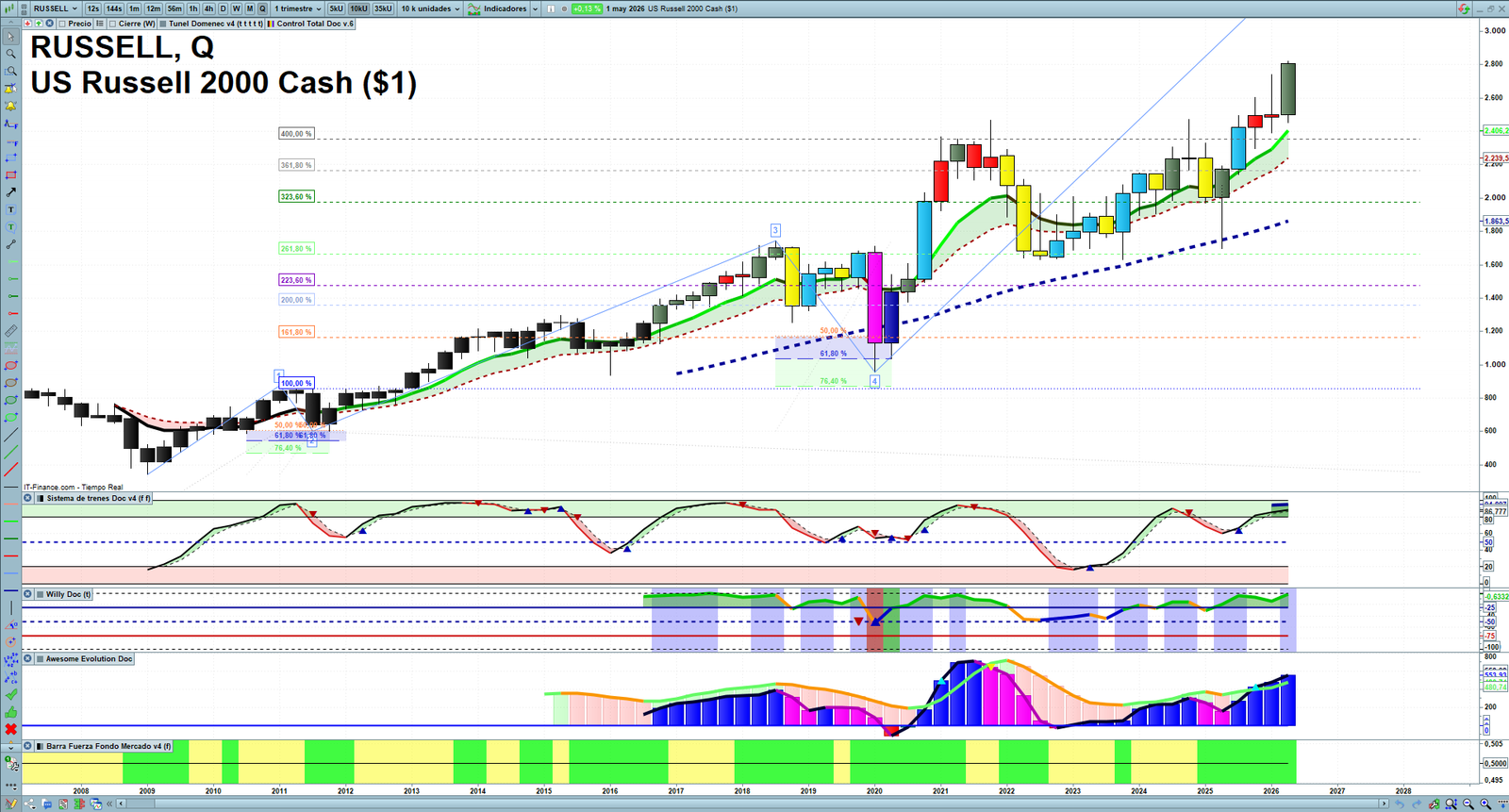
Task: Zoom in with bottom-right plus magnifier
Action: (1485, 804)
